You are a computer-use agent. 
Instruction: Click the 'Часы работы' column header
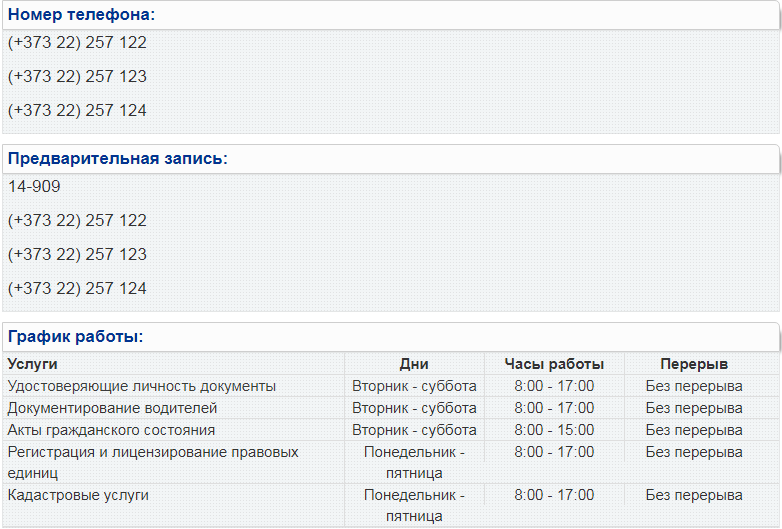(x=554, y=364)
